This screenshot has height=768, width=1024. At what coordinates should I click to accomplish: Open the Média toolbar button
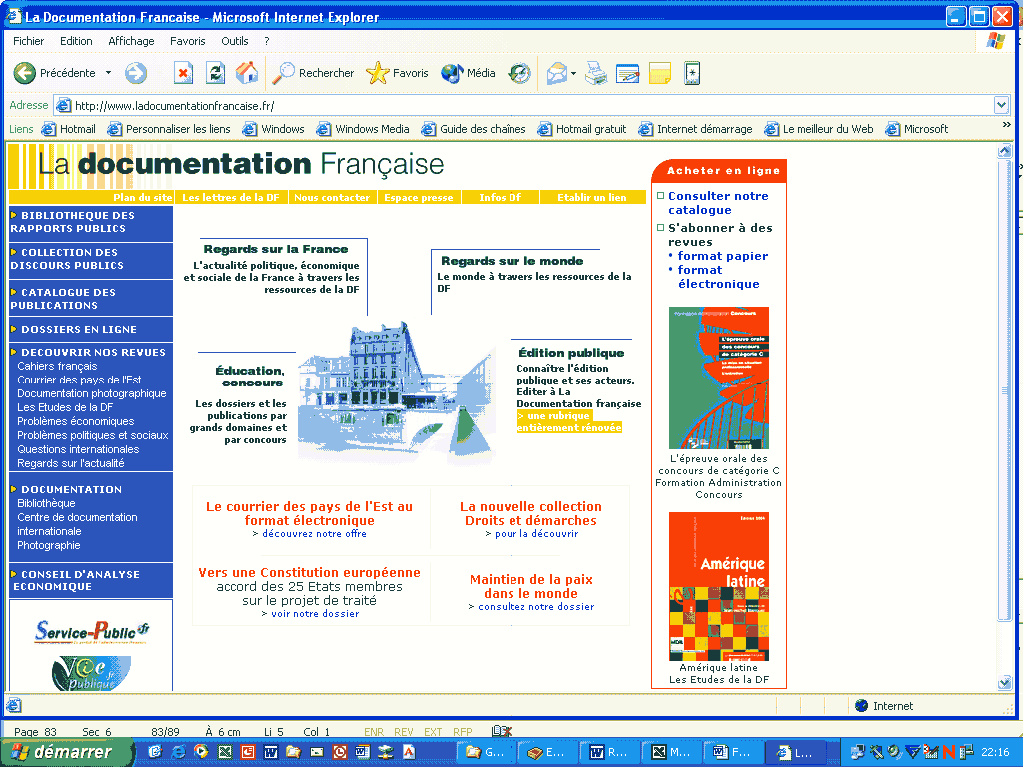(468, 73)
